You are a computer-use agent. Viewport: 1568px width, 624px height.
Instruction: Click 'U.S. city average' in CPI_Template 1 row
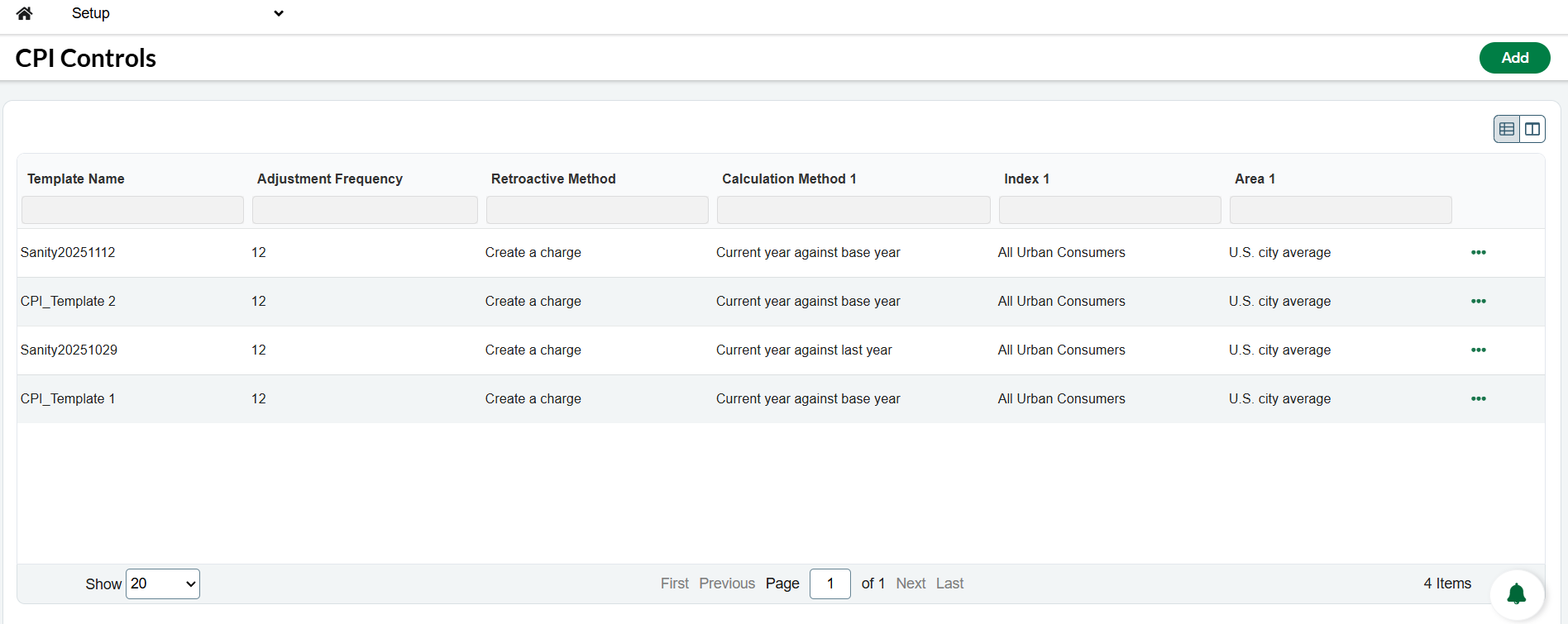tap(1279, 398)
